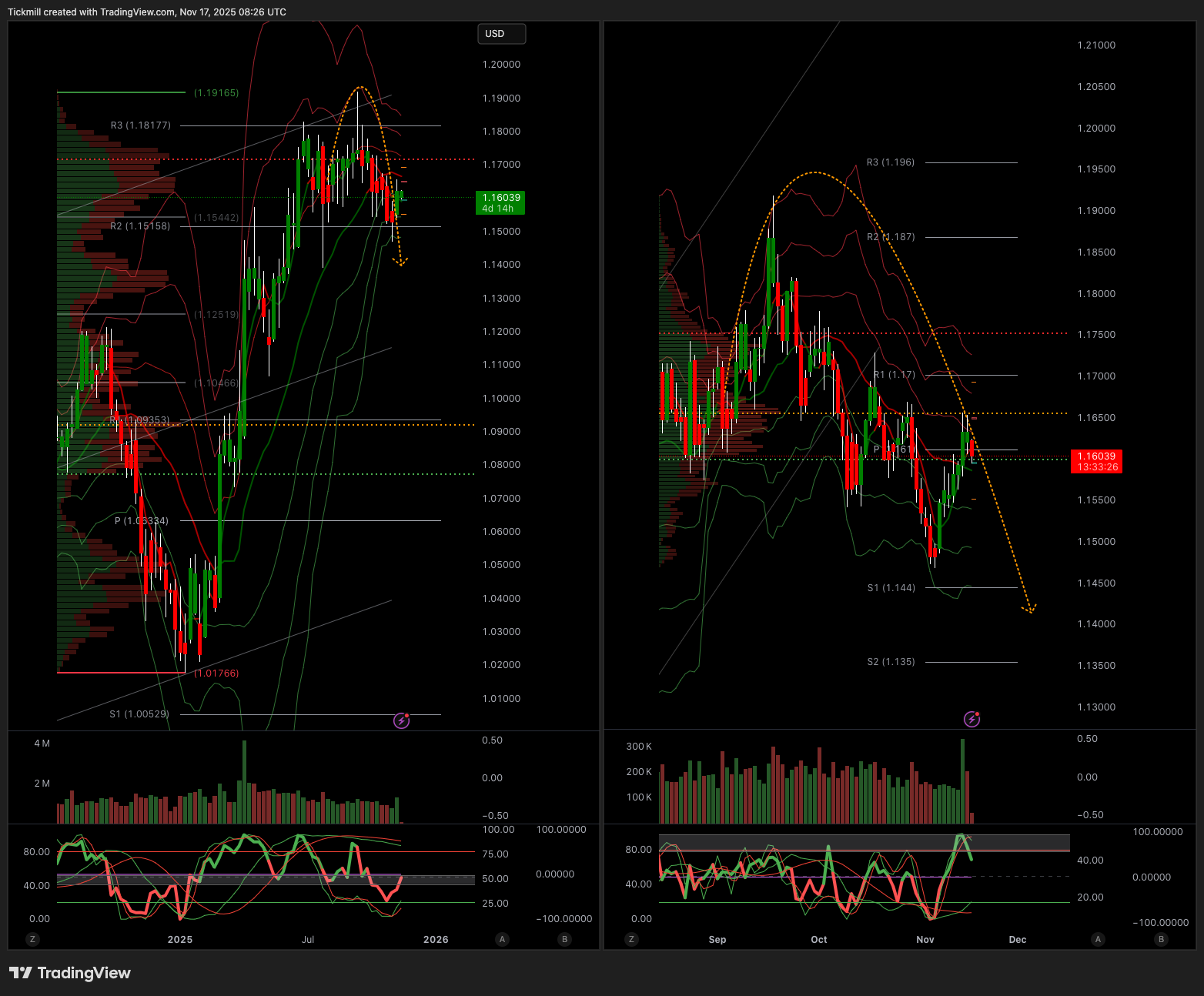The image size is (1204, 996).
Task: Click the Oct label on right time axis
Action: point(818,939)
